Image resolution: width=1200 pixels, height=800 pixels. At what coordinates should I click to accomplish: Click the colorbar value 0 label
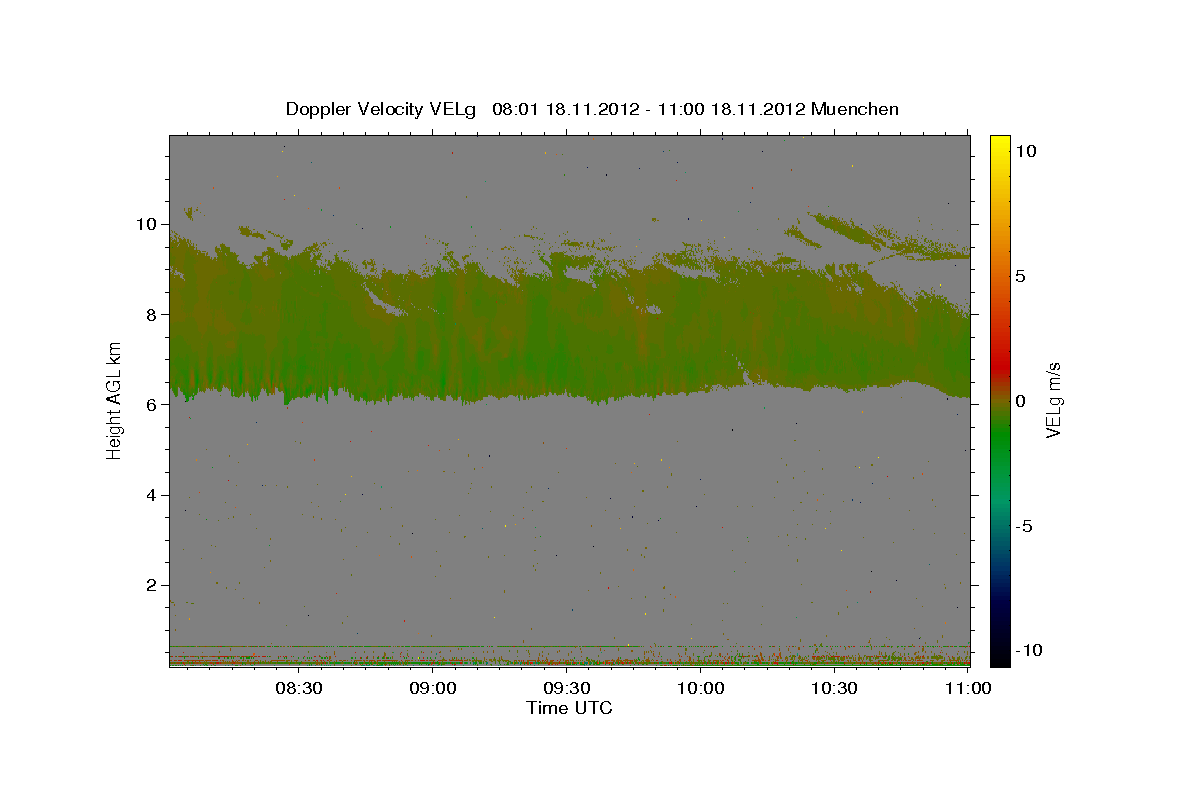pos(1022,401)
